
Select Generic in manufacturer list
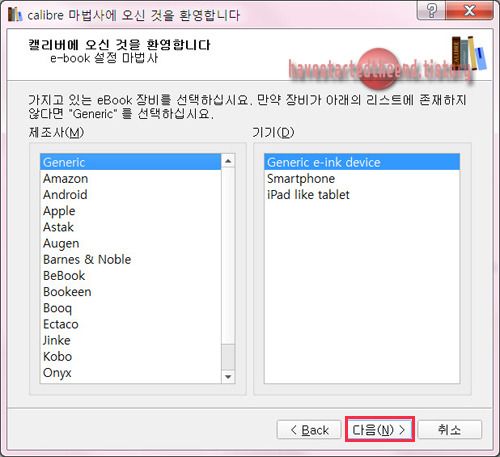pyautogui.click(x=130, y=162)
